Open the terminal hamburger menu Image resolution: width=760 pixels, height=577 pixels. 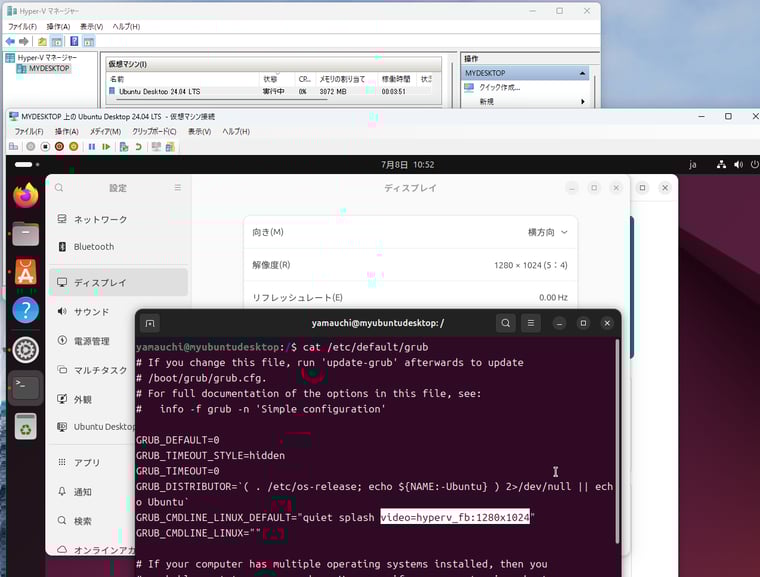(531, 323)
